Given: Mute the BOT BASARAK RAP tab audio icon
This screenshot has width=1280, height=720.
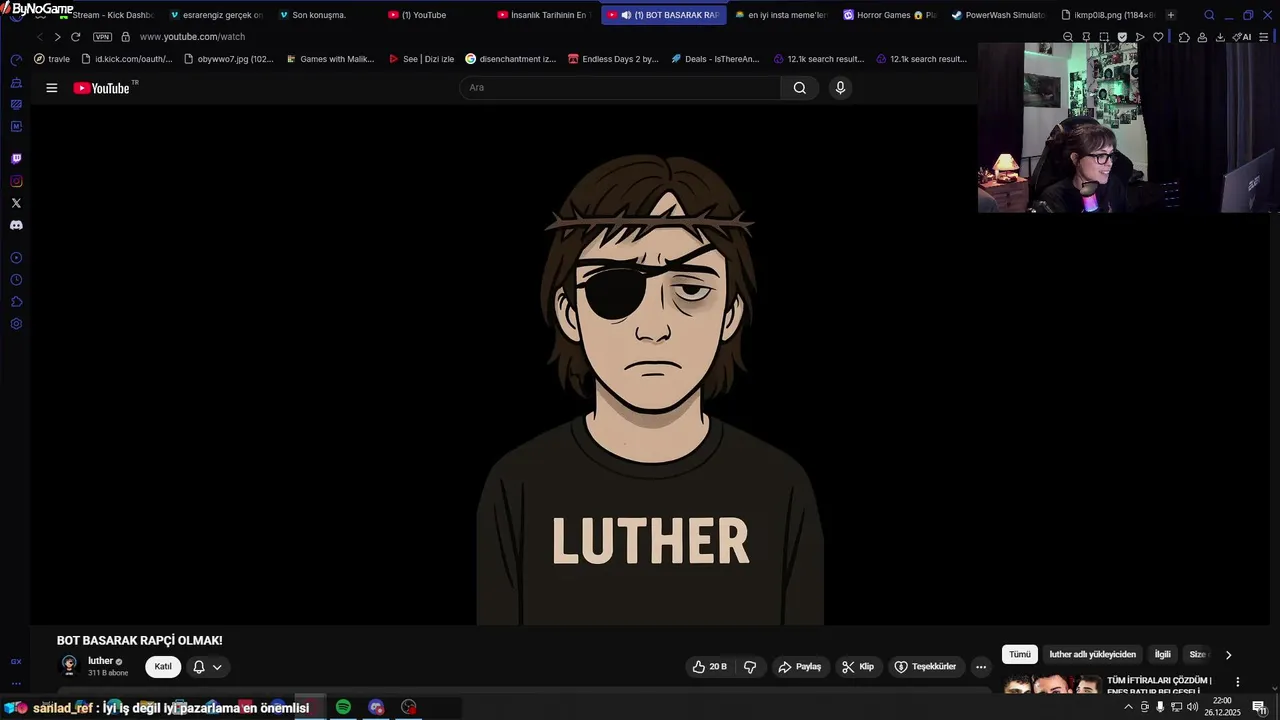Looking at the screenshot, I should click(x=626, y=15).
